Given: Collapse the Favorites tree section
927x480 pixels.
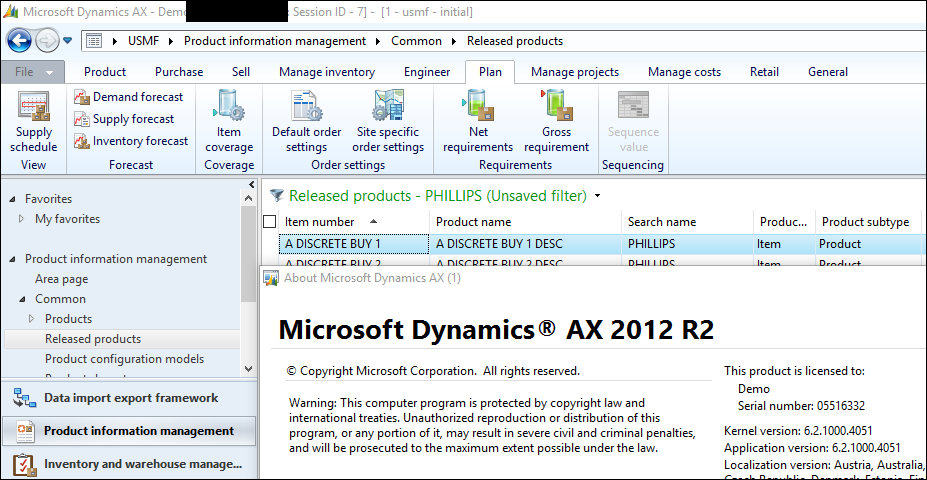Looking at the screenshot, I should (x=12, y=199).
